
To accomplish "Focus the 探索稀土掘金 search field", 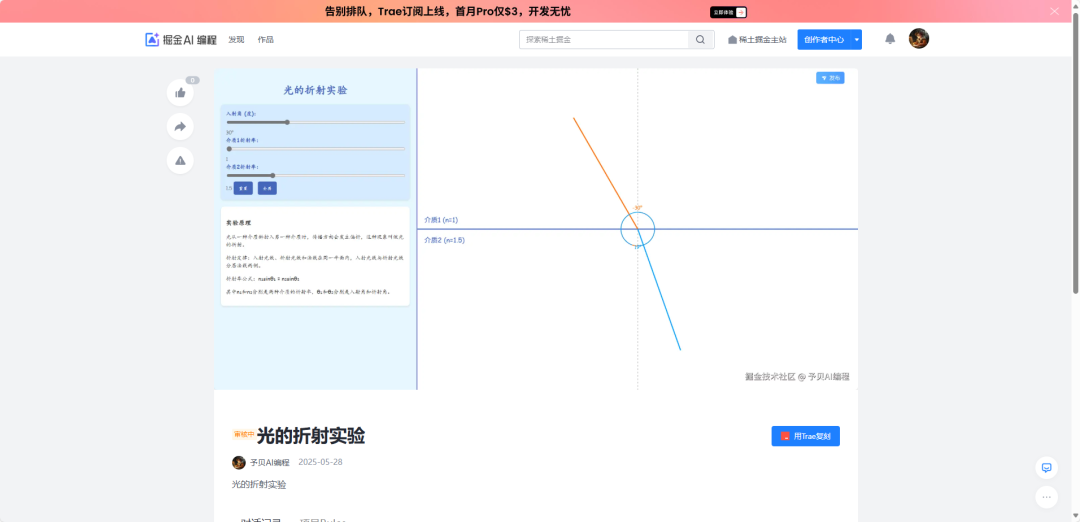I will tap(603, 40).
